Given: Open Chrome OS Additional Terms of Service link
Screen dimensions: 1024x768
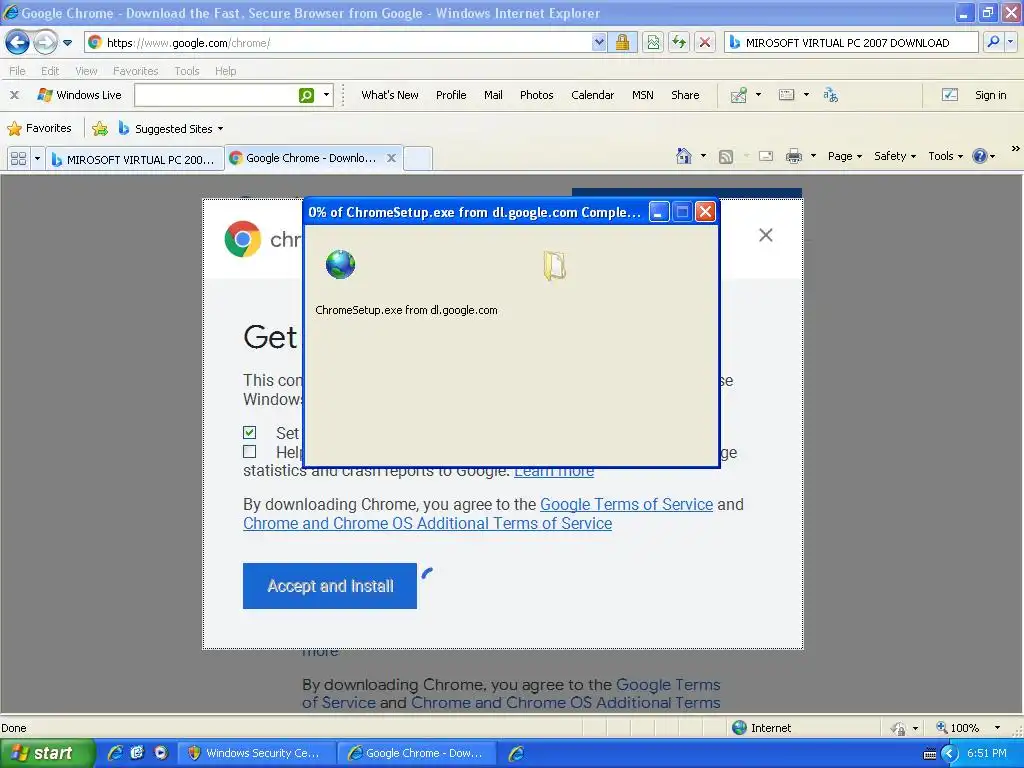Looking at the screenshot, I should click(427, 523).
